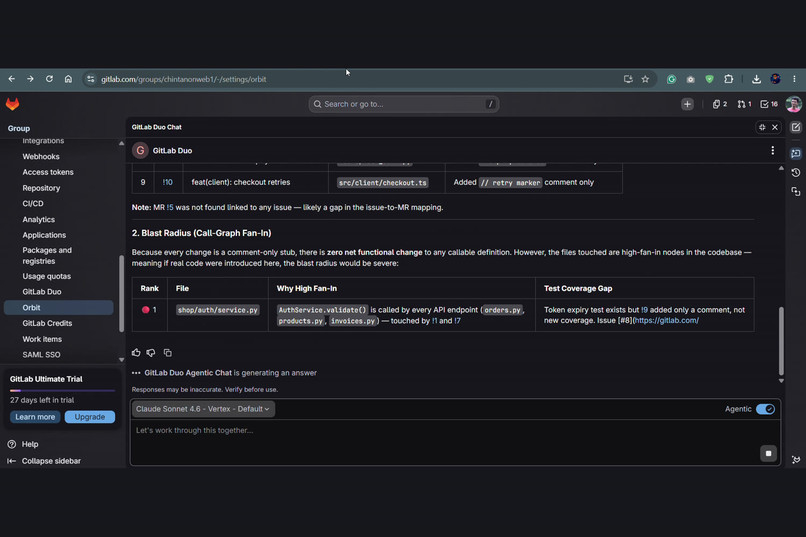Click the browser forward arrow

[30, 79]
